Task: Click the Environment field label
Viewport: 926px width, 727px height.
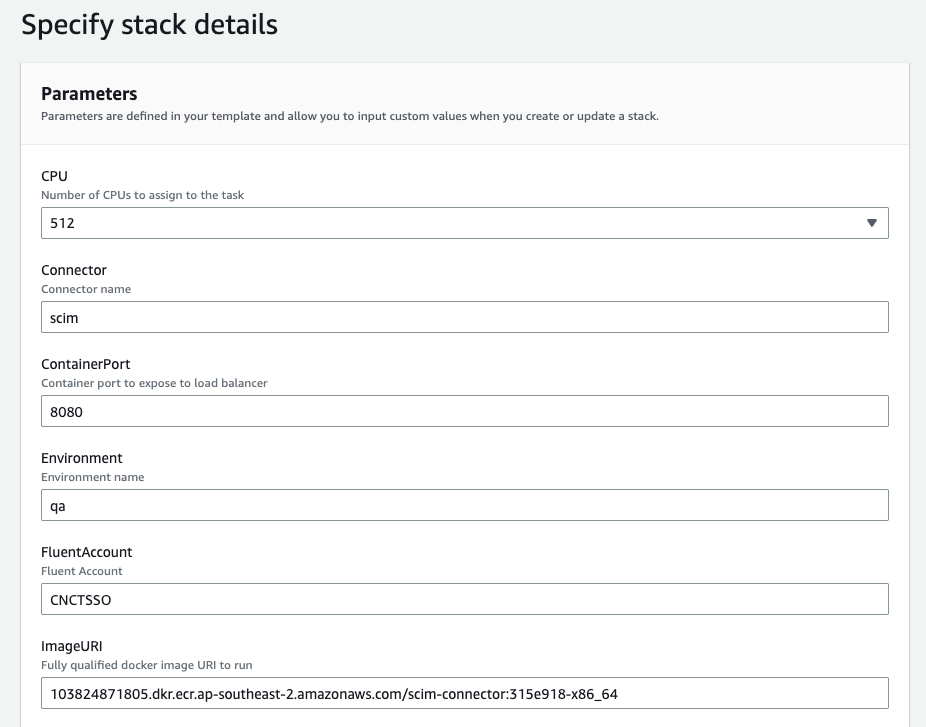Action: [81, 458]
